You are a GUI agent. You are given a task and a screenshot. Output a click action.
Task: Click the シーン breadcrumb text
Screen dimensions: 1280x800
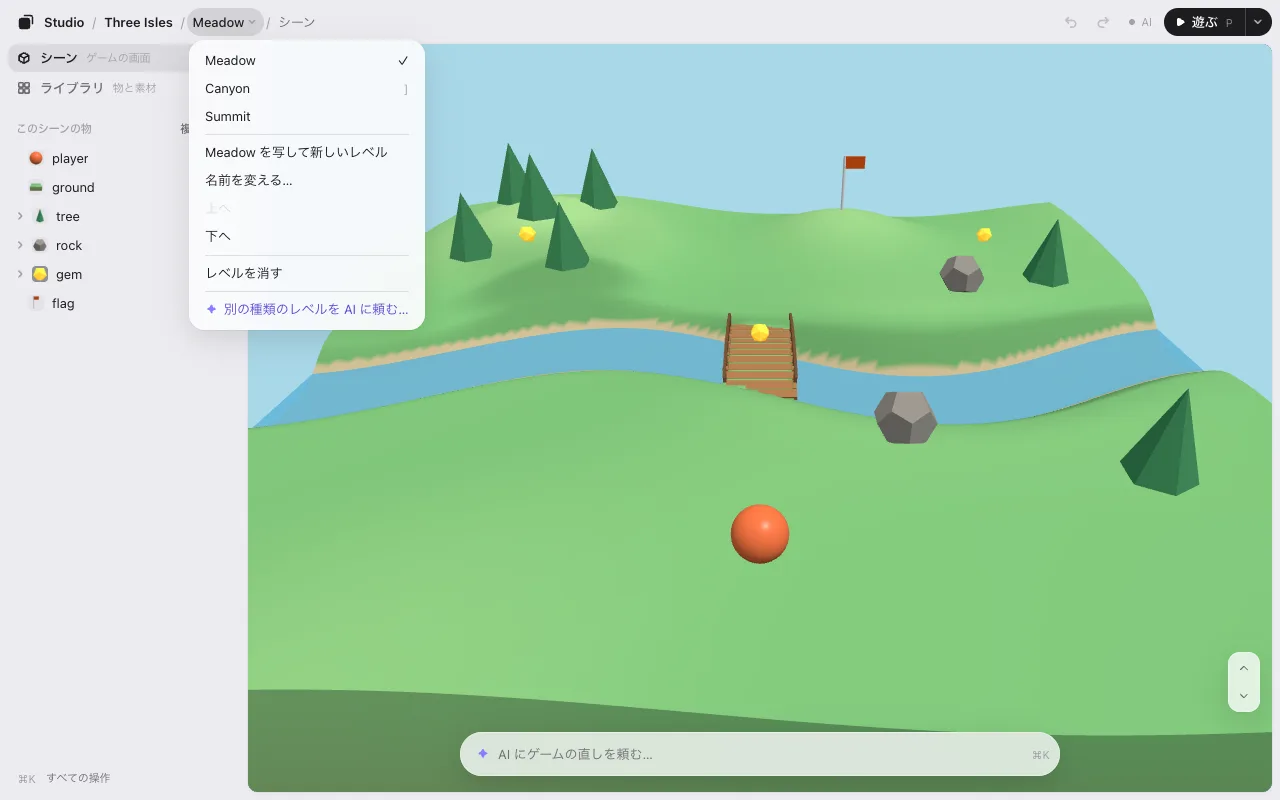pos(297,22)
